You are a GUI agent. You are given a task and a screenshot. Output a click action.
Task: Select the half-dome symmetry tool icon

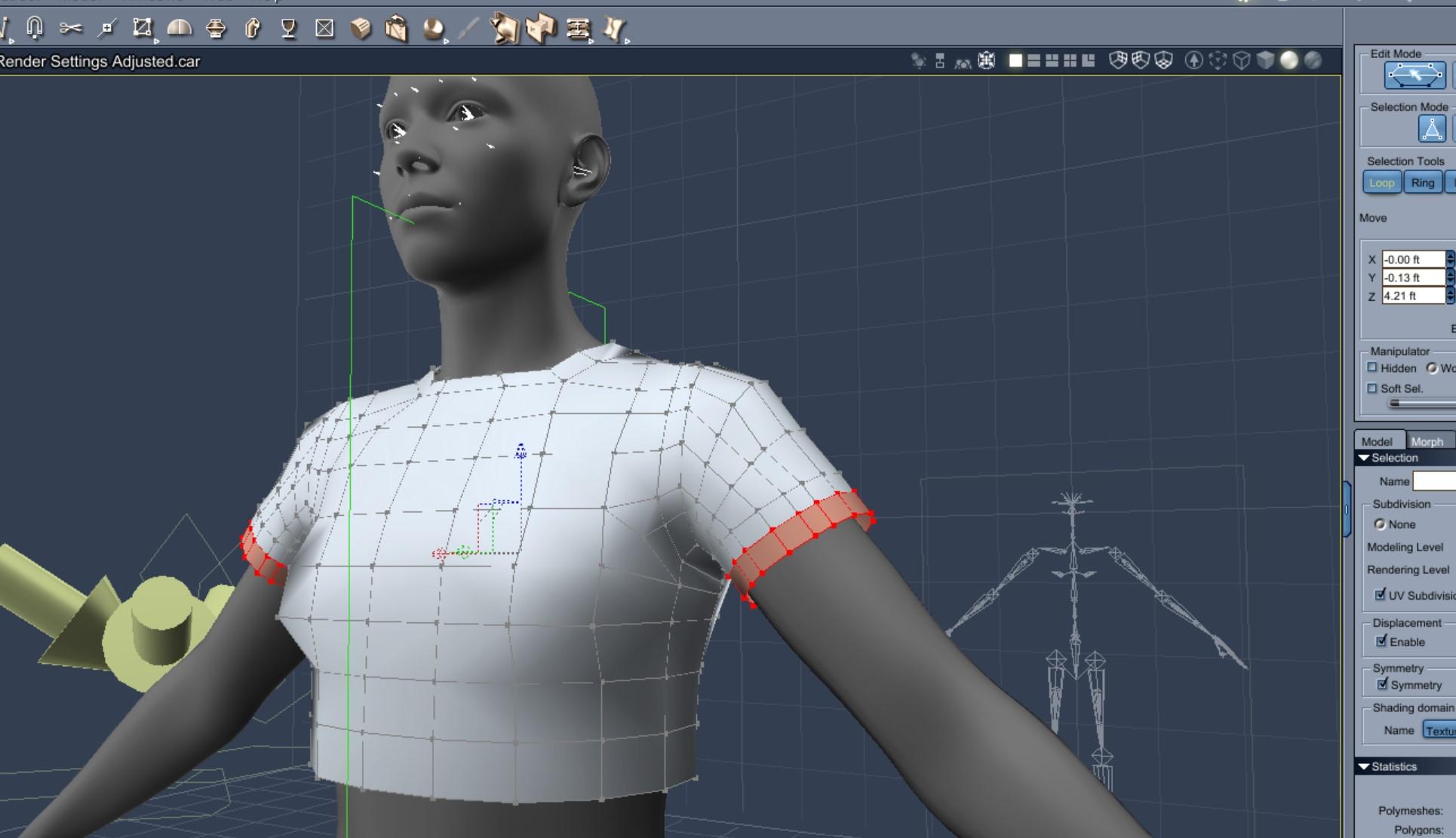tap(179, 29)
